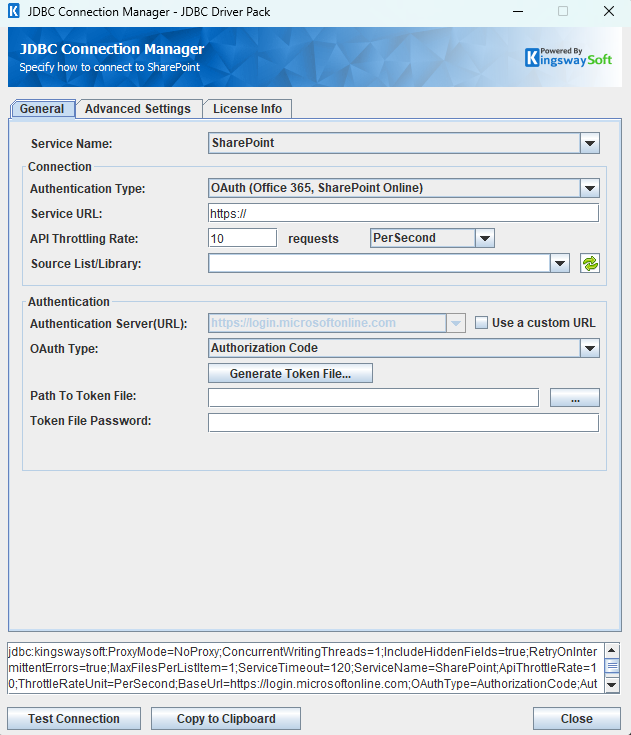Click the Source List/Library: label

click(86, 263)
